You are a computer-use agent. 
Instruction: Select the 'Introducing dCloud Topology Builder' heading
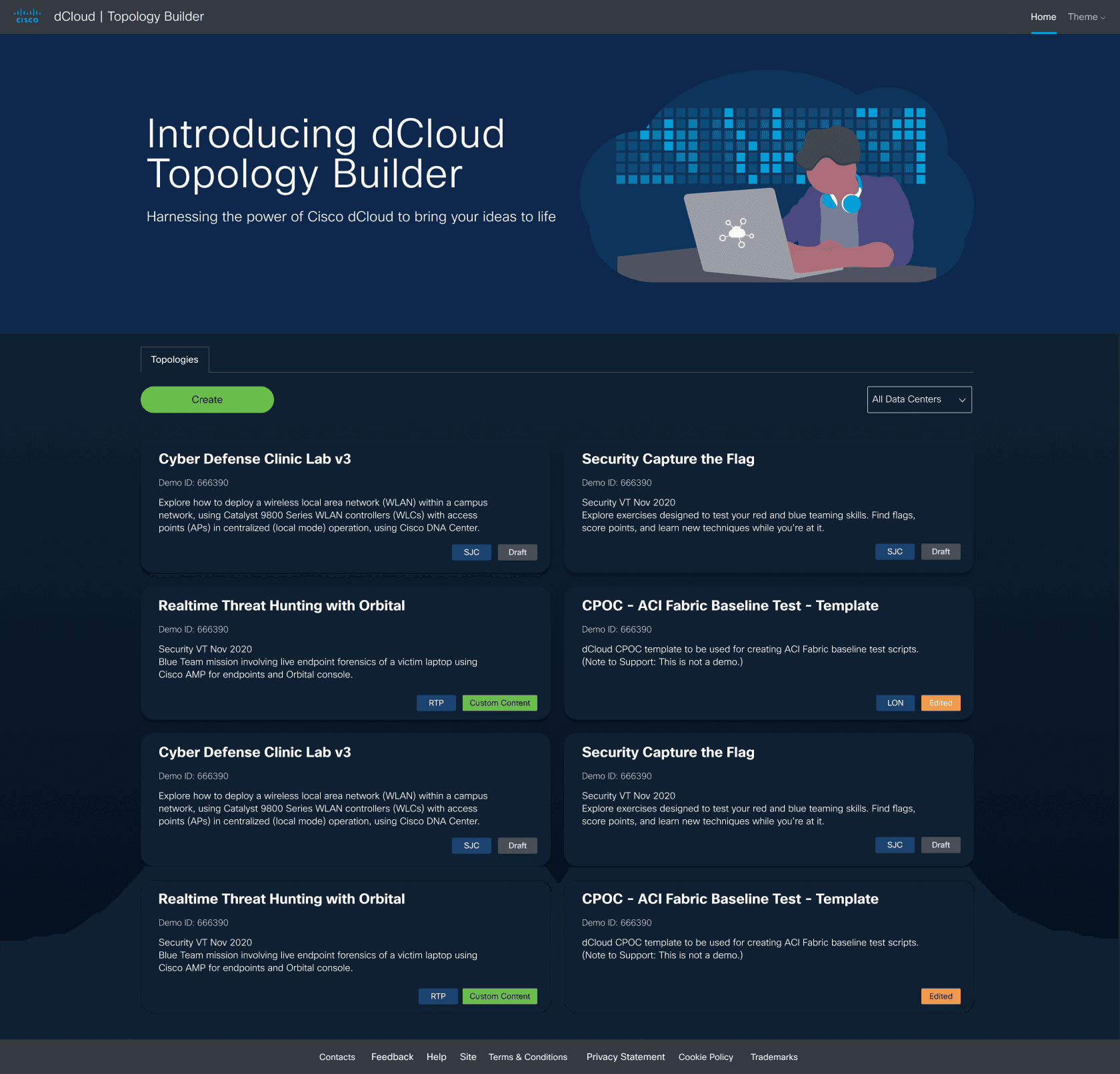[x=325, y=153]
